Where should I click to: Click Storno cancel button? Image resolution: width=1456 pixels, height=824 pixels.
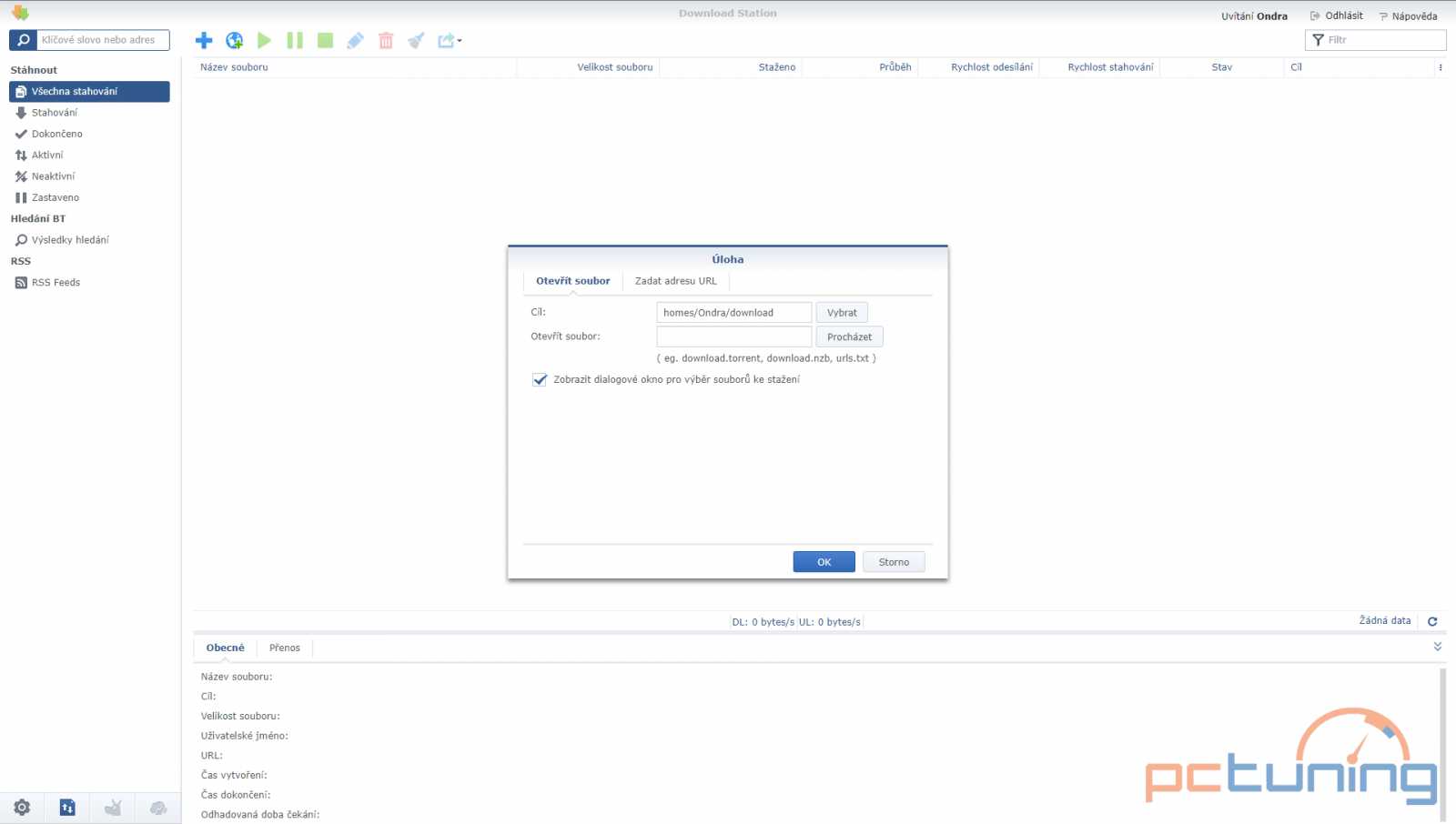click(x=894, y=562)
